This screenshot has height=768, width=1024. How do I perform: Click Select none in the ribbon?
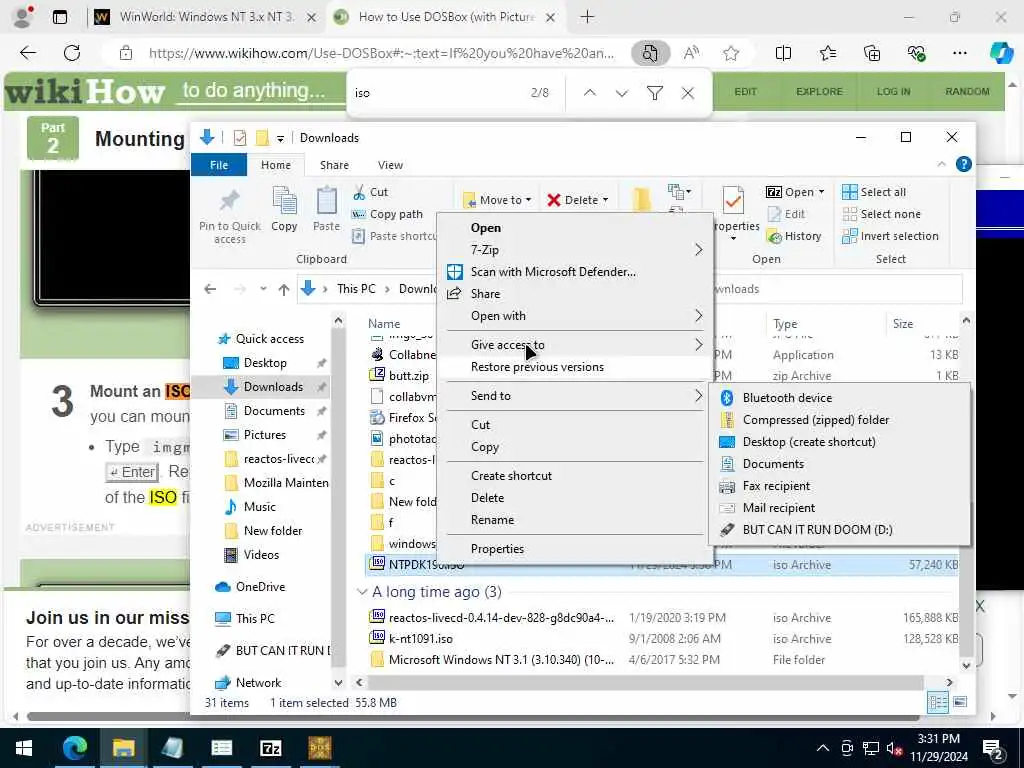[881, 214]
